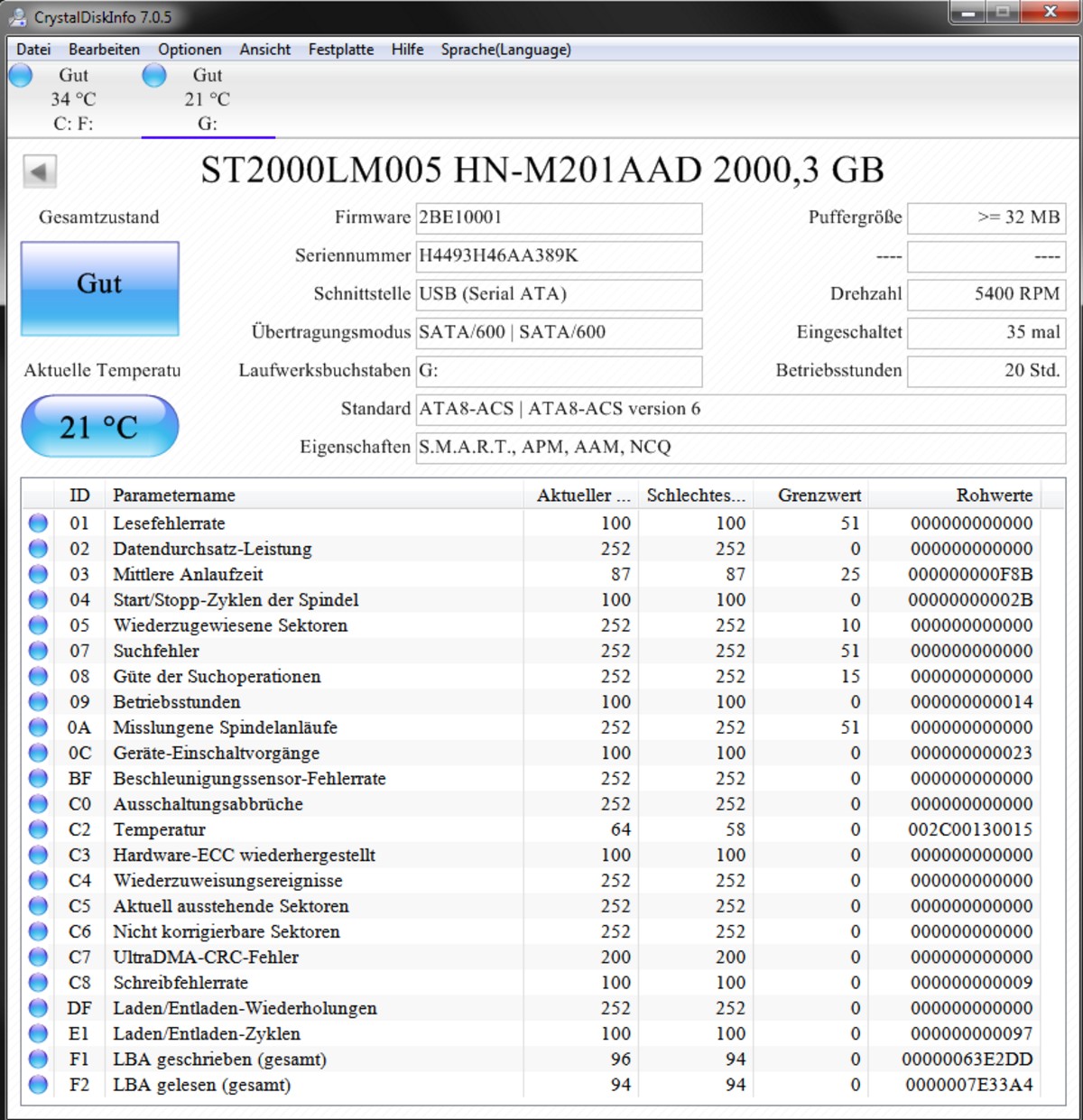Screen dimensions: 1083x1120
Task: Click the Eingeschaltet value 35 mal
Action: pos(986,333)
